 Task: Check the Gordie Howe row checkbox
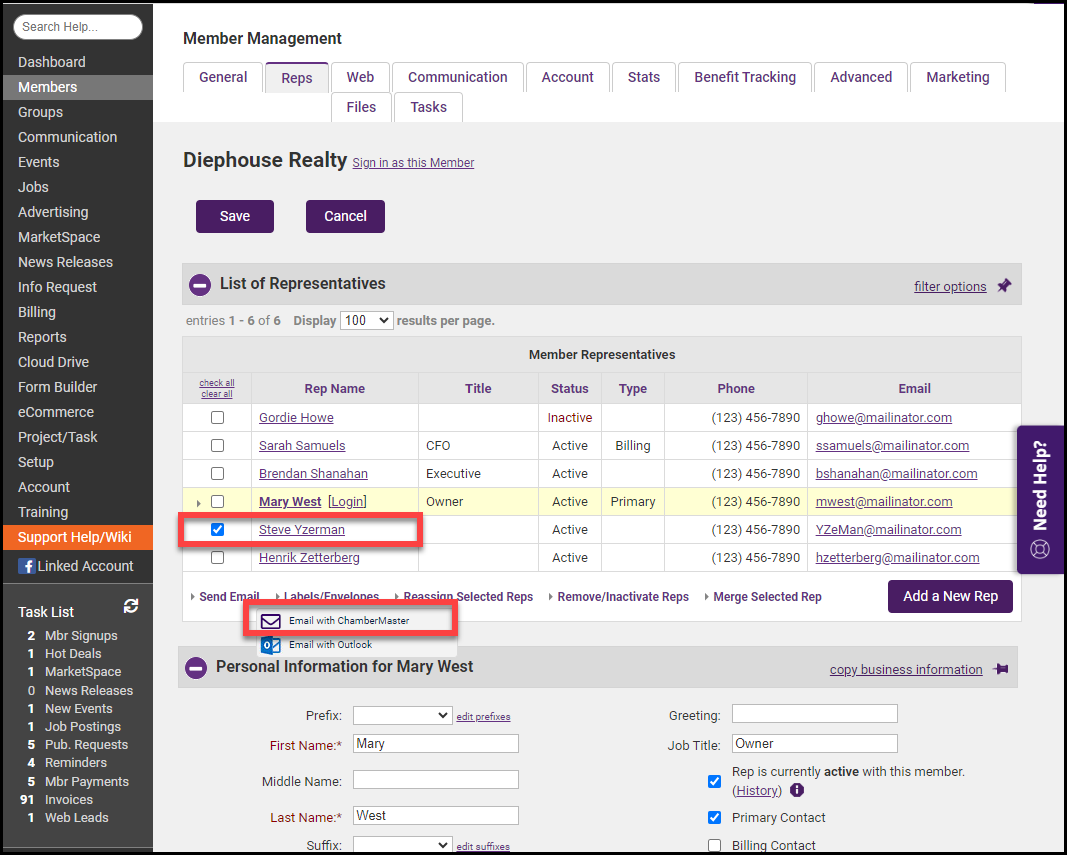[217, 418]
